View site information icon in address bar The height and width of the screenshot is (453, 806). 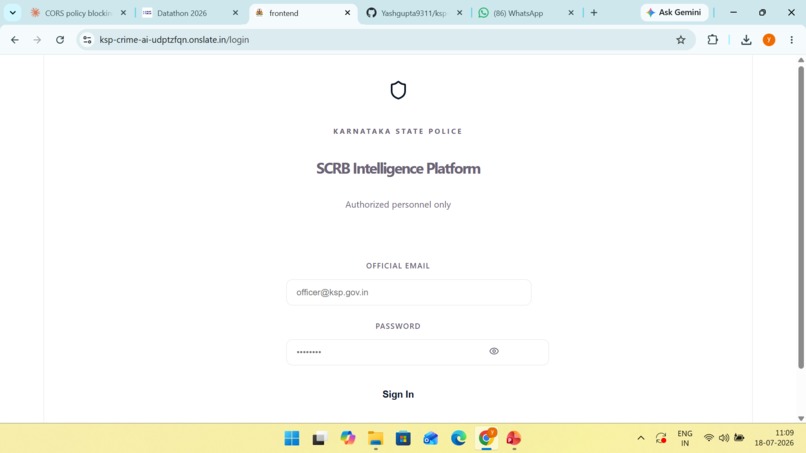coord(87,40)
